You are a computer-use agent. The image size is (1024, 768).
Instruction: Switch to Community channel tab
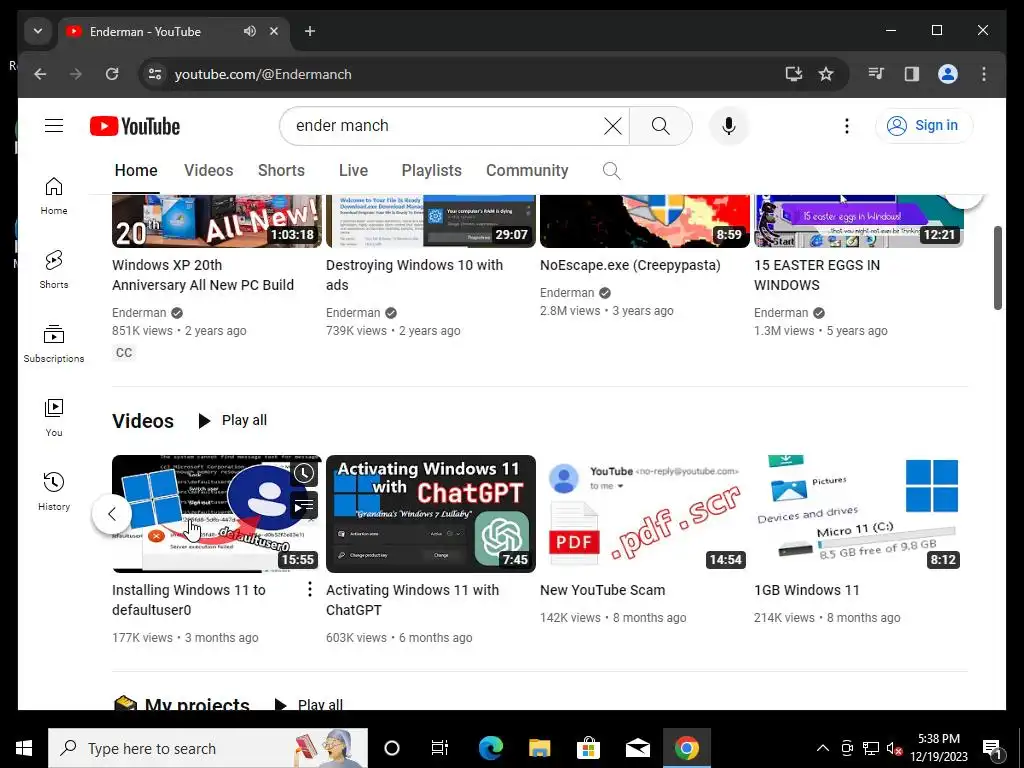[x=527, y=170]
